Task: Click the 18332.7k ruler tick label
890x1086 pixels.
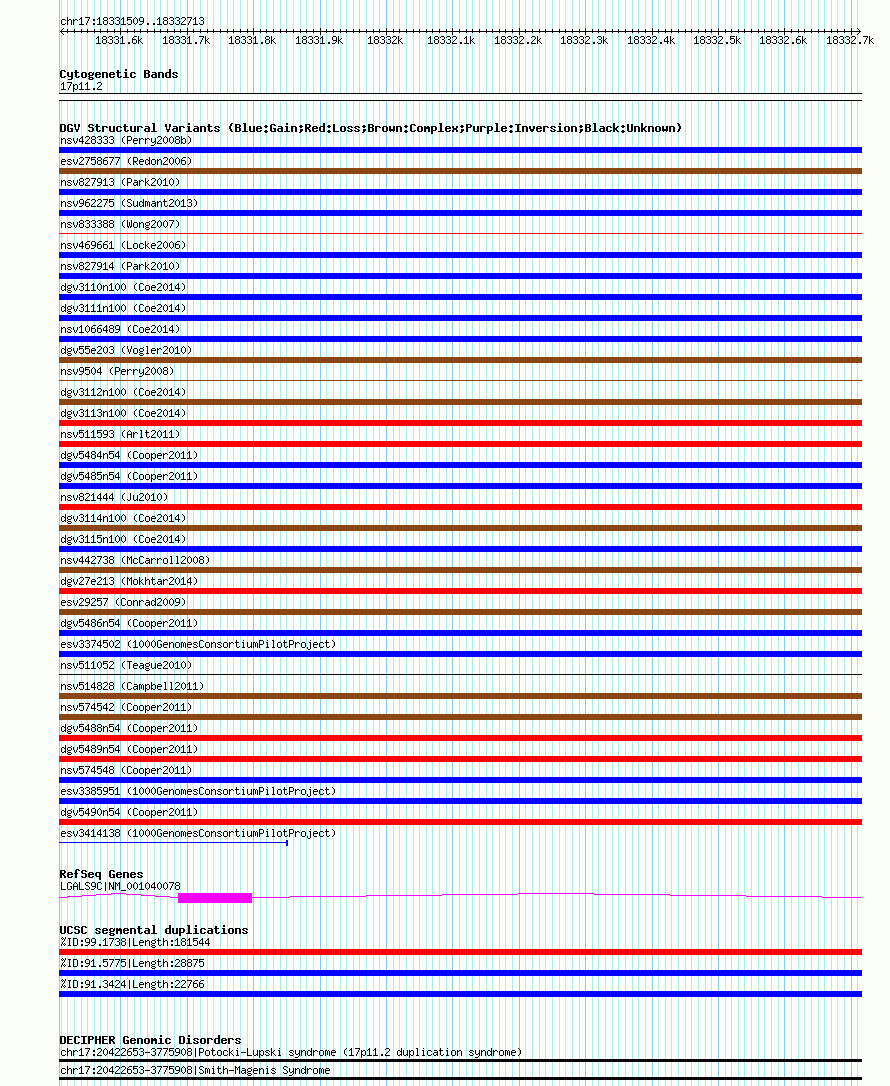Action: tap(850, 40)
